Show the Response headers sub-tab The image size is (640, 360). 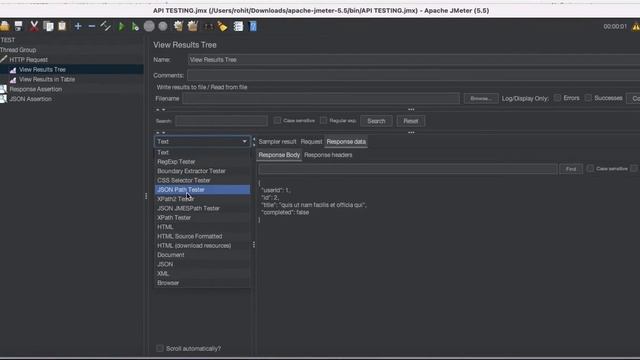328,155
